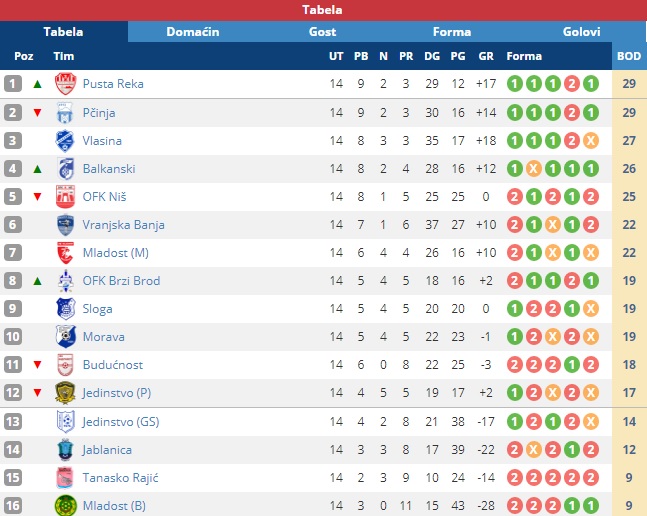Click the Vlasina team logo

click(65, 141)
